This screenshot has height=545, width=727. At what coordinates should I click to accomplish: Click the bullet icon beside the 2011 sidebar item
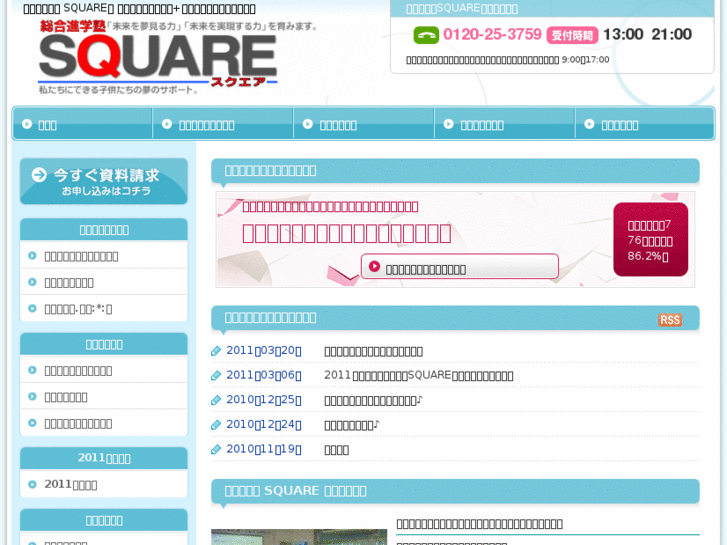(32, 484)
